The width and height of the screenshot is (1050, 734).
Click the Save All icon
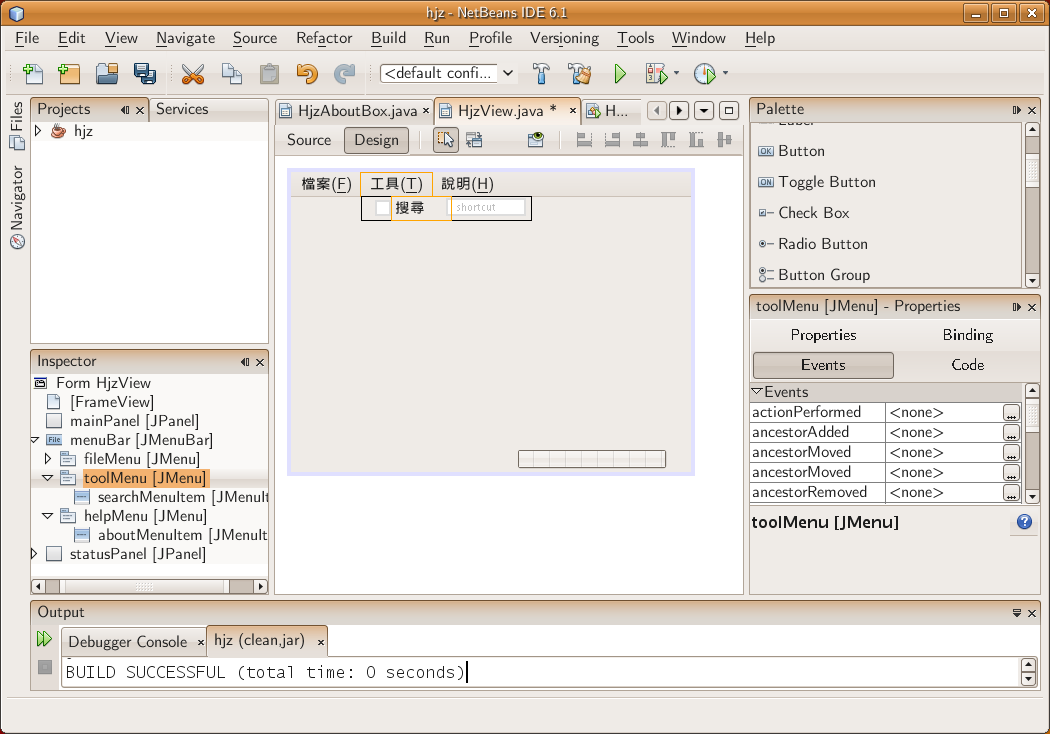144,73
